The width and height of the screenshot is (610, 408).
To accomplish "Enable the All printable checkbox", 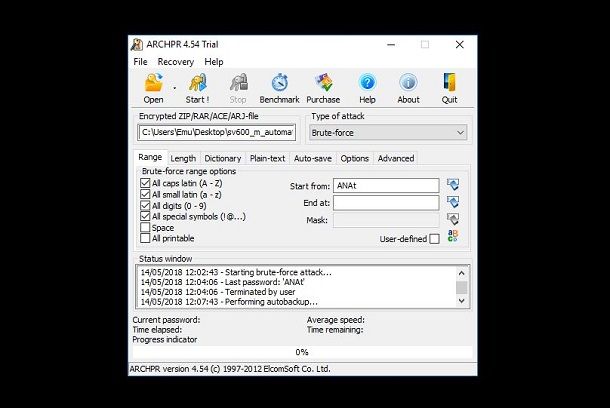I will click(x=145, y=238).
